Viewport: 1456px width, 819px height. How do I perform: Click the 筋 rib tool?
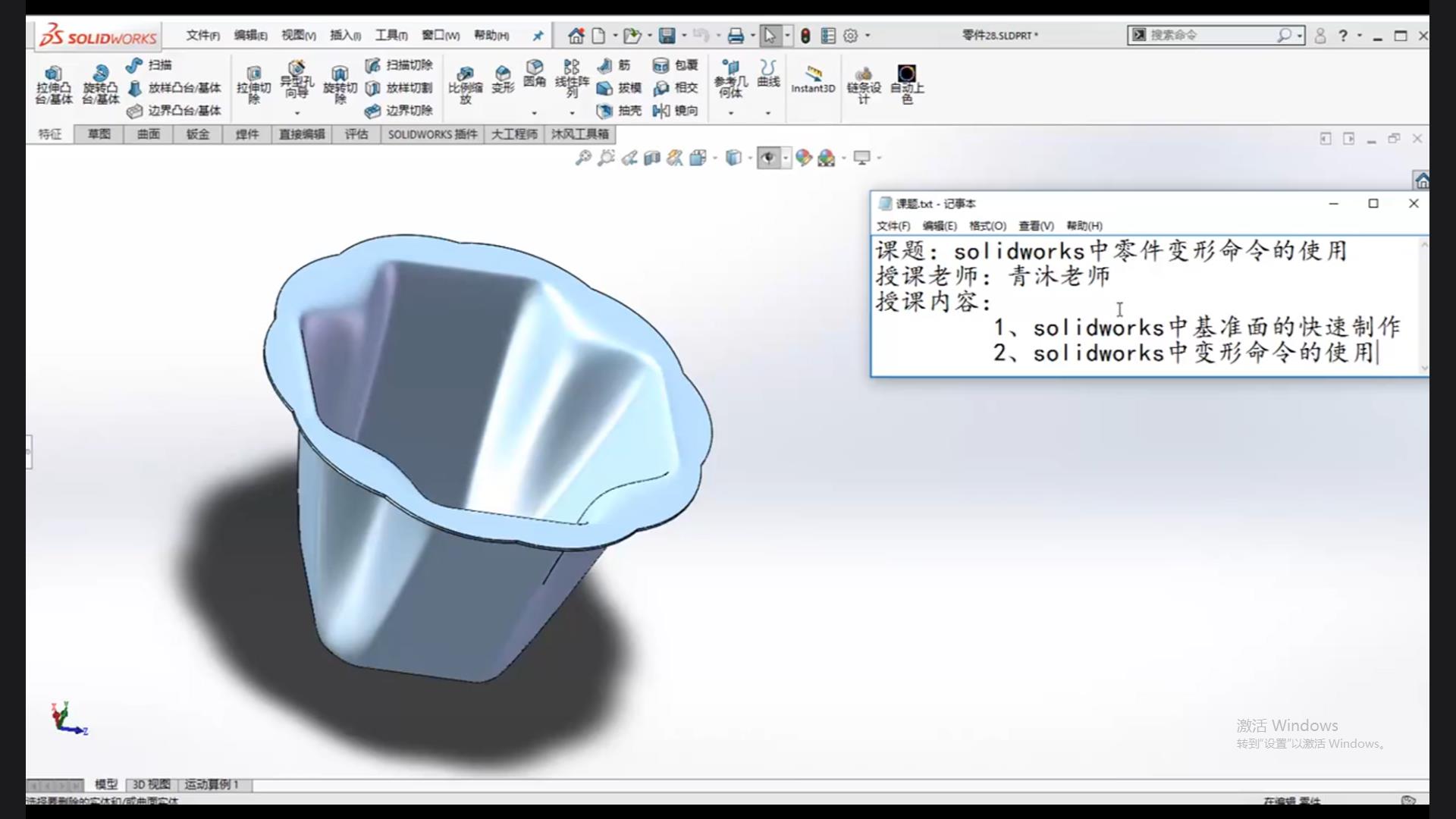[x=614, y=65]
